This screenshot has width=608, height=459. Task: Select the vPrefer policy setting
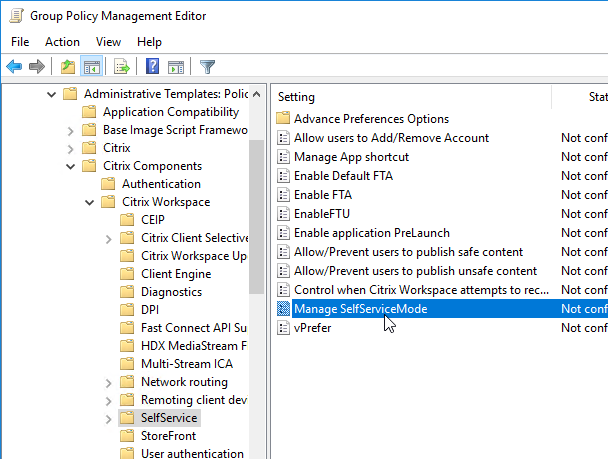click(313, 328)
